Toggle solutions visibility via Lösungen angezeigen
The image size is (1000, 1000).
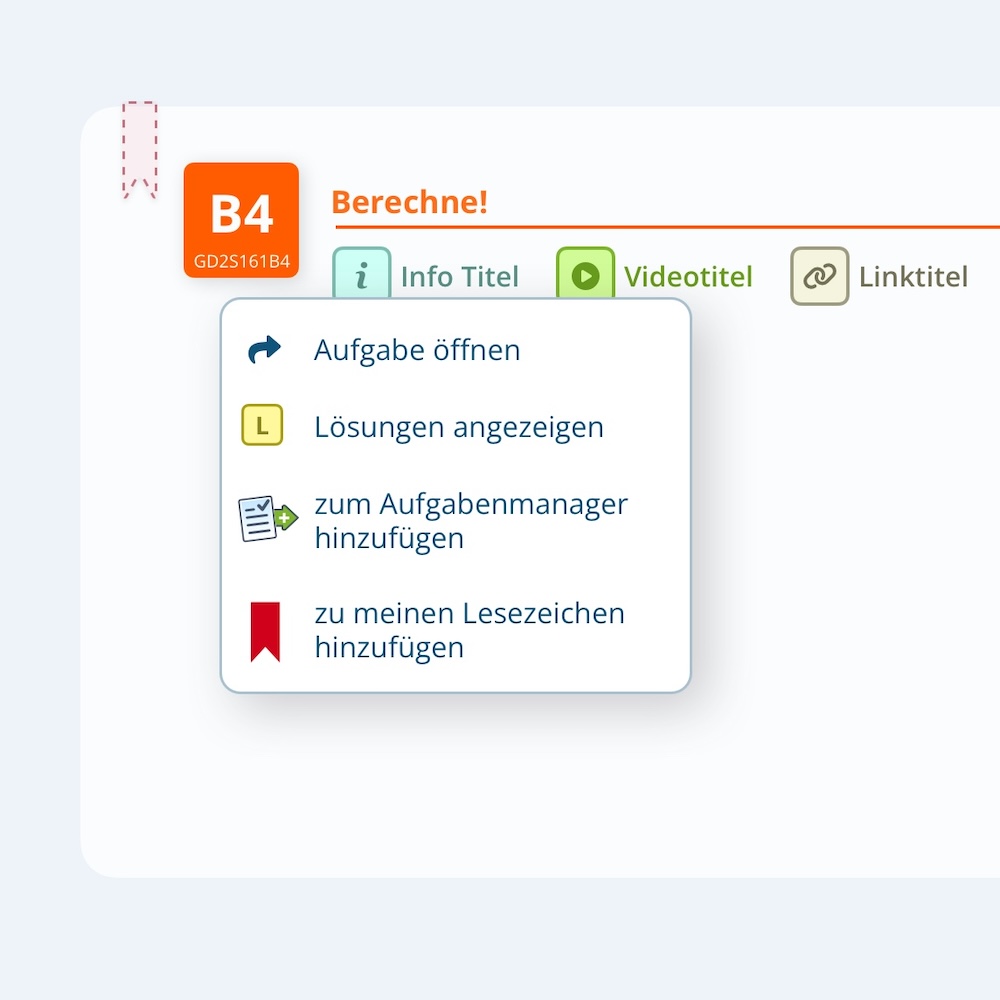pos(459,426)
